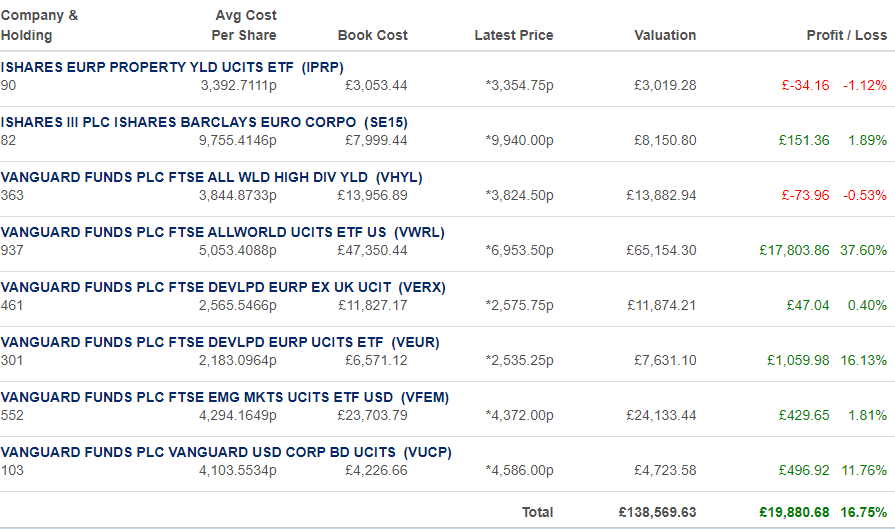Click the Latest Price column header

(514, 35)
